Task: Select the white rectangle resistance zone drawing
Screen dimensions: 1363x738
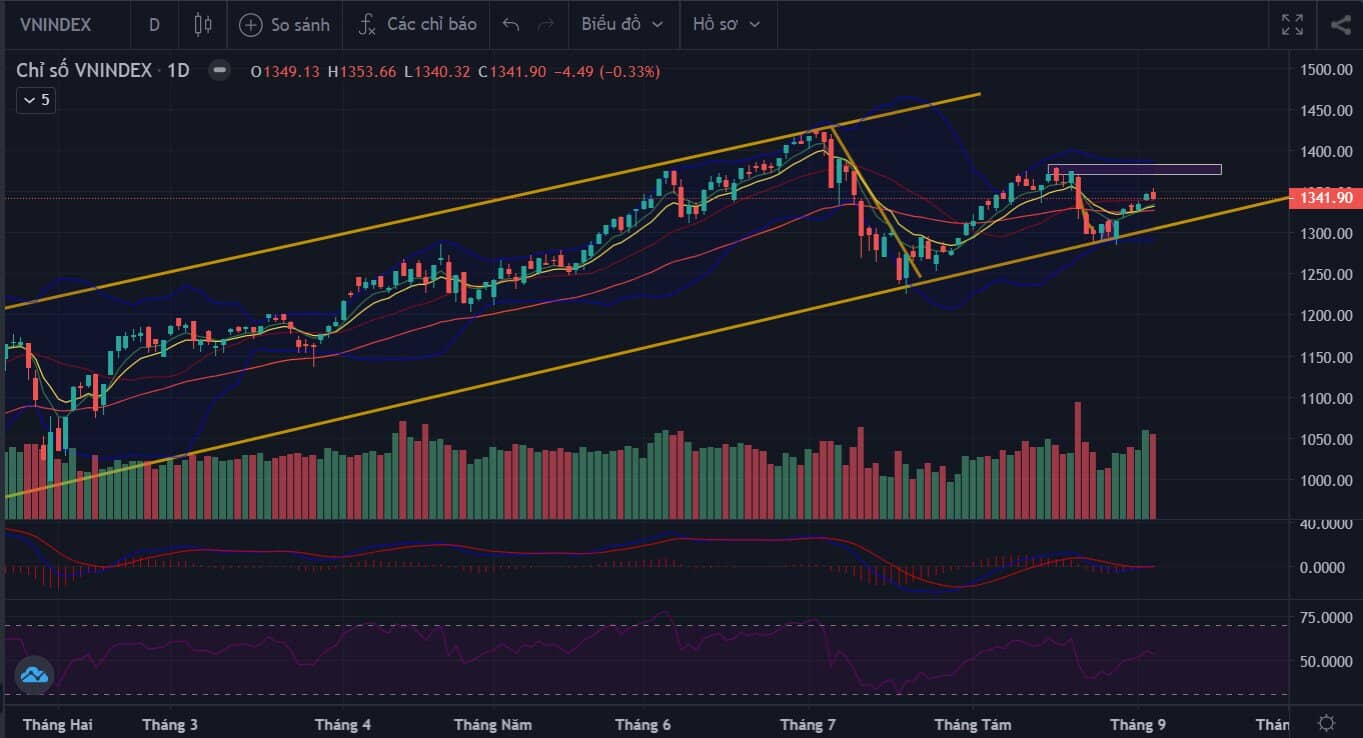Action: 1134,169
